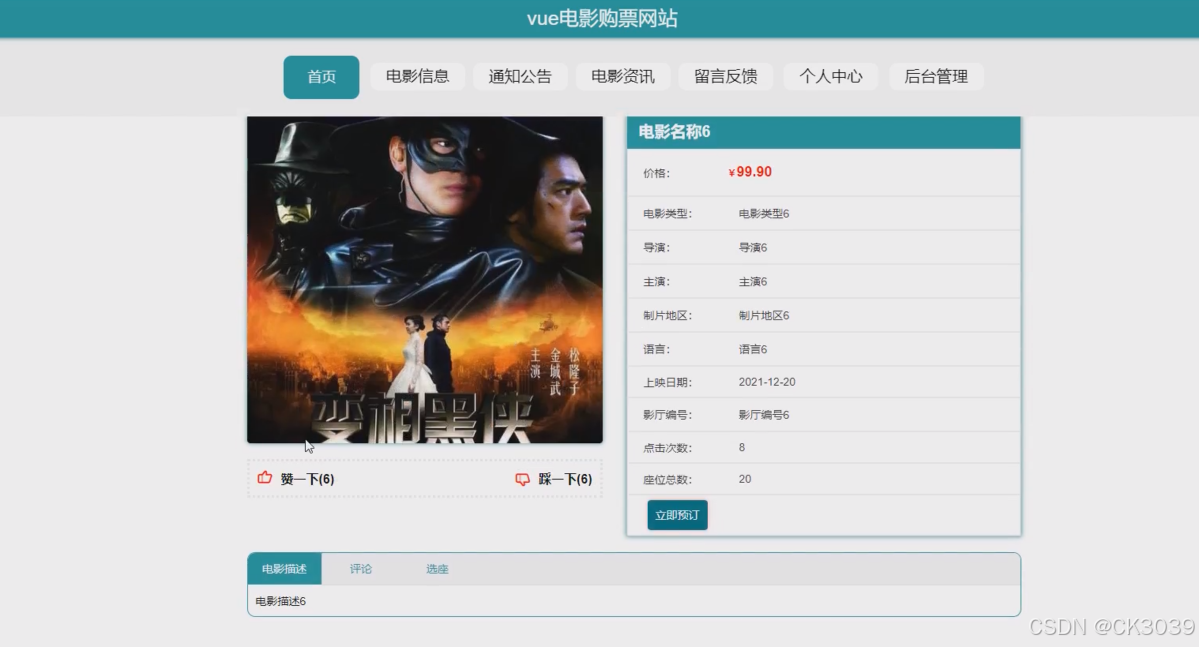Click the 电影描述6 description text

281,601
